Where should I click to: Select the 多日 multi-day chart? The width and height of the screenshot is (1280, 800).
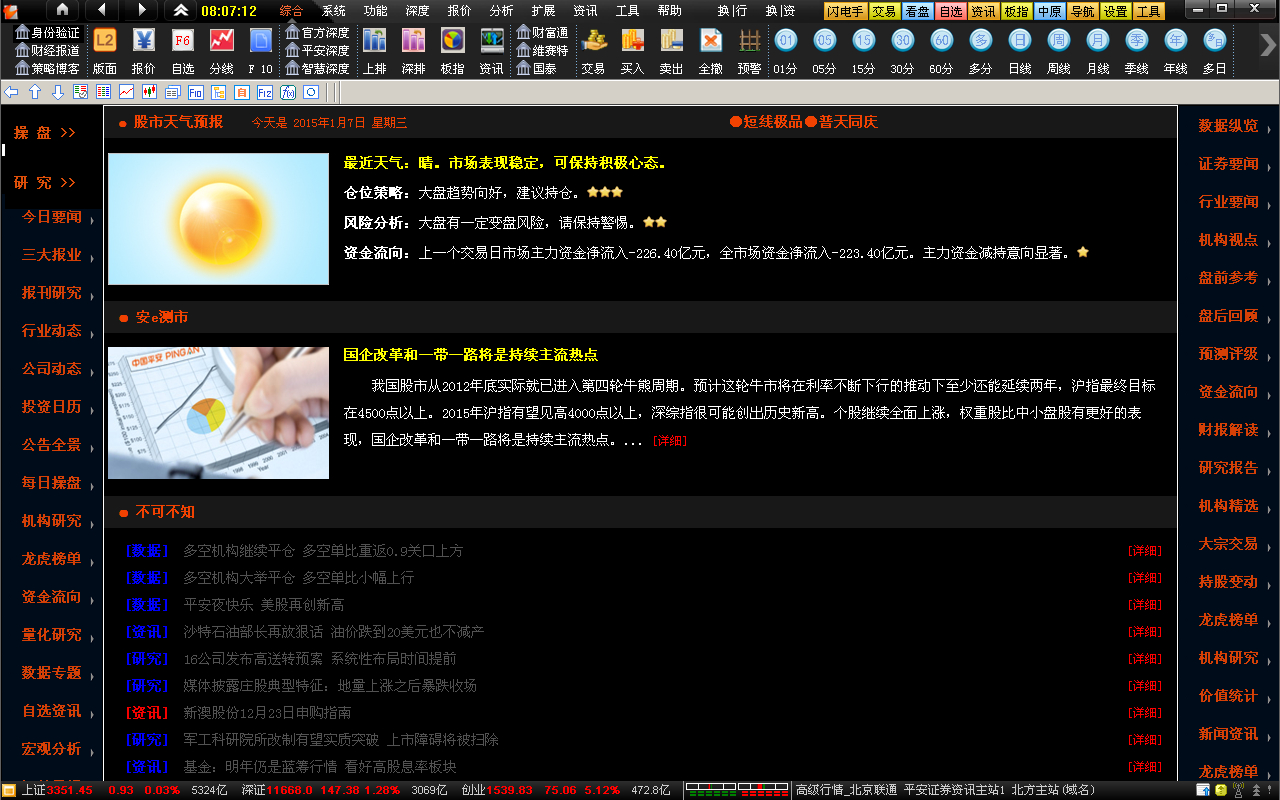click(1215, 51)
